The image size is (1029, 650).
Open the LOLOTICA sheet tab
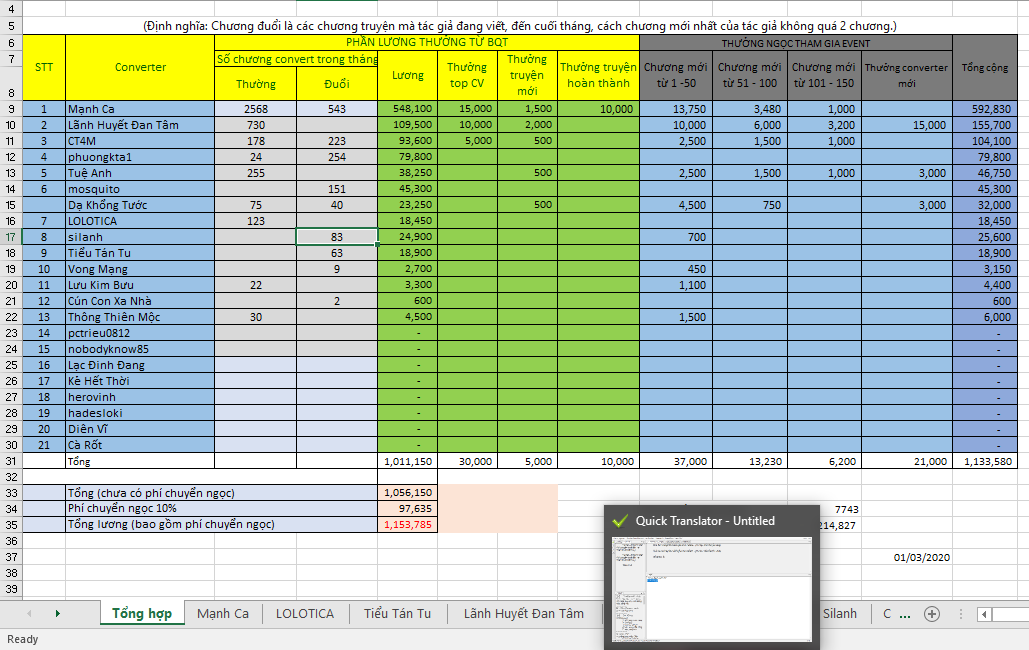(x=304, y=614)
